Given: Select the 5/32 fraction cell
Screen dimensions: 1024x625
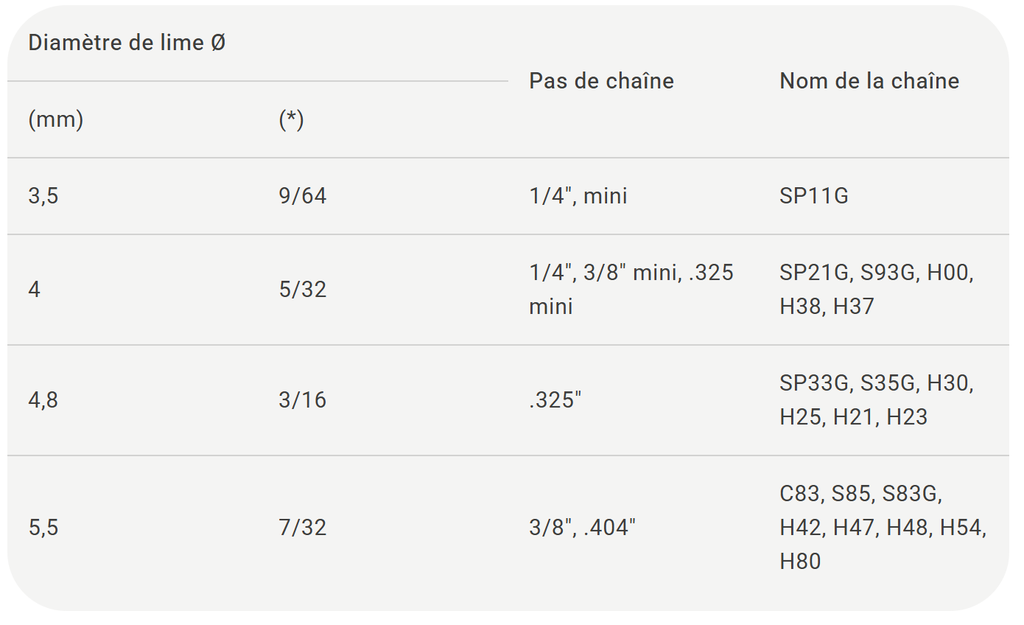Looking at the screenshot, I should click(x=303, y=290).
